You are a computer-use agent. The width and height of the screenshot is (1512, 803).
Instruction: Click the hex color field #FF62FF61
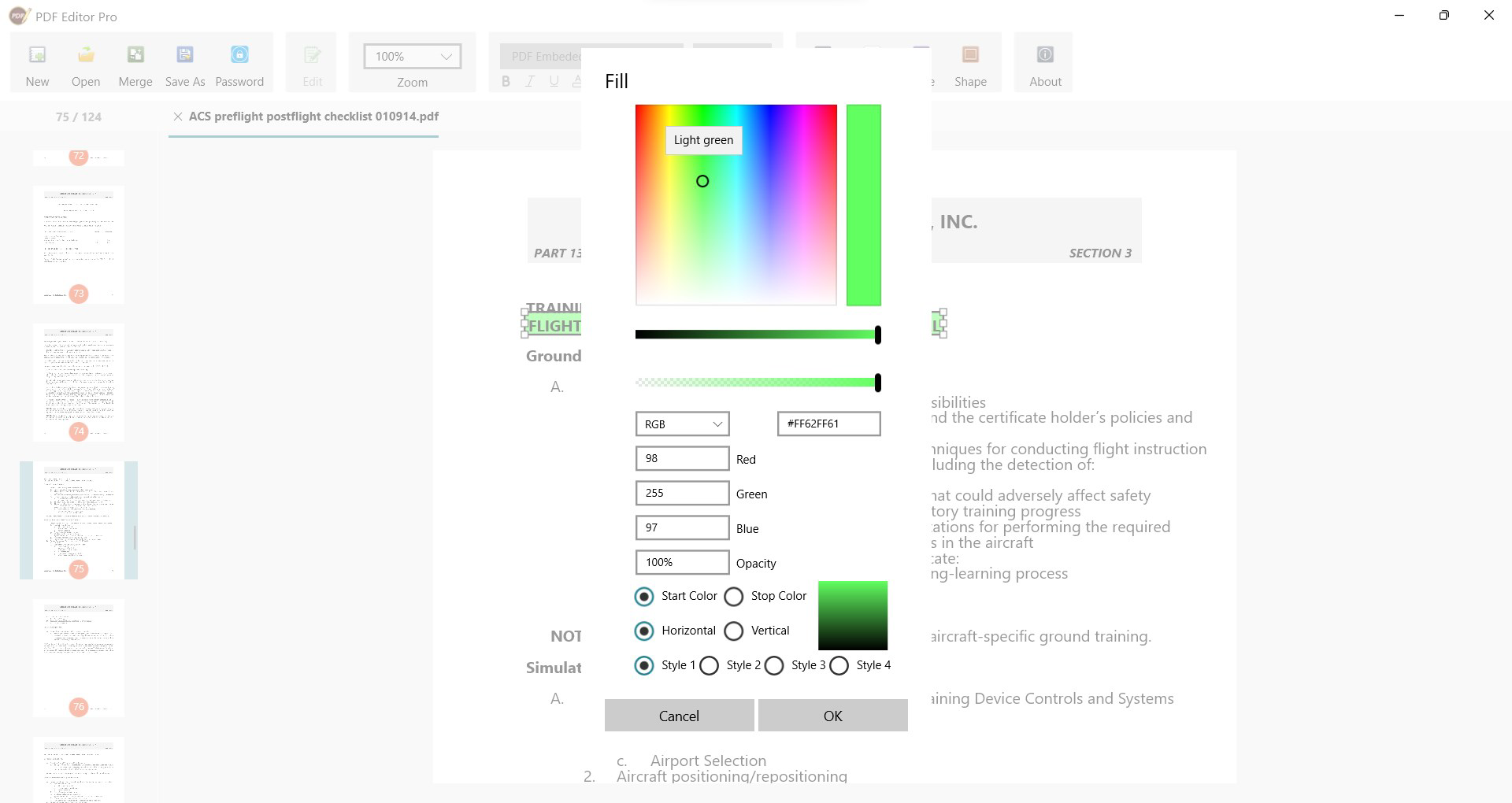pos(828,424)
